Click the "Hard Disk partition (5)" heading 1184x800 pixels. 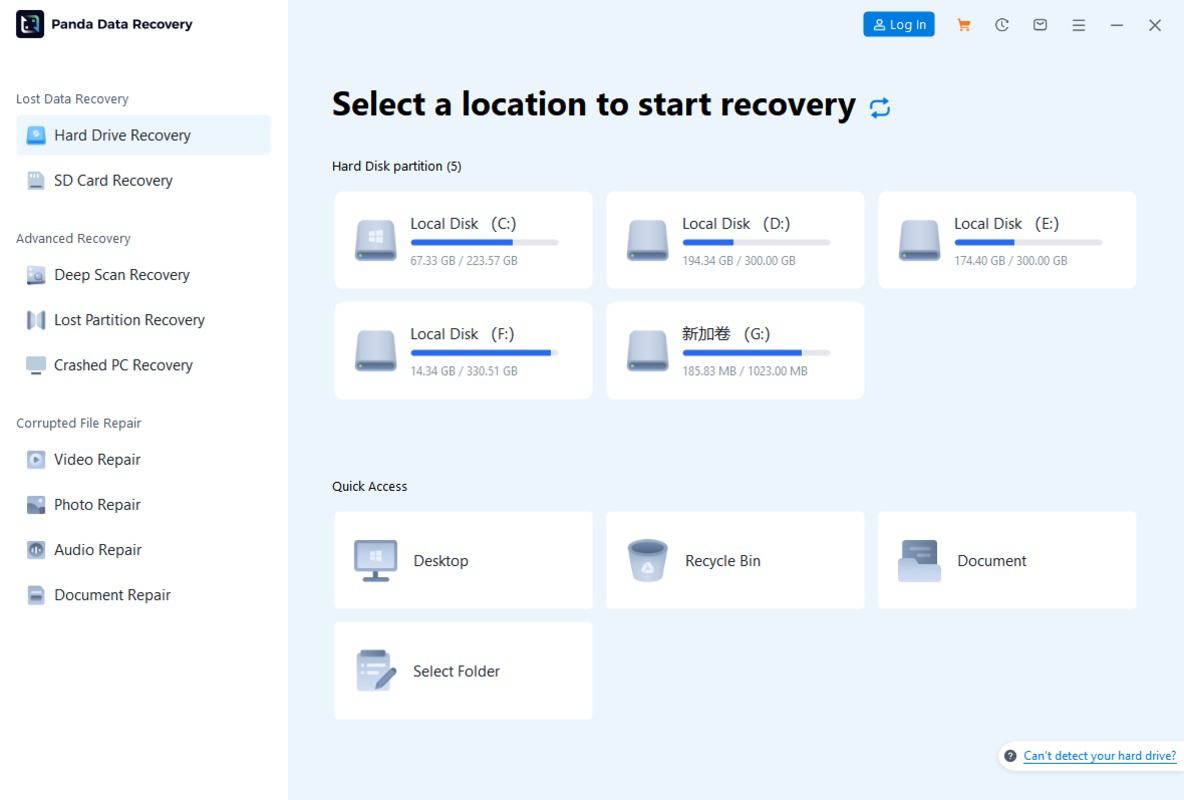[396, 166]
